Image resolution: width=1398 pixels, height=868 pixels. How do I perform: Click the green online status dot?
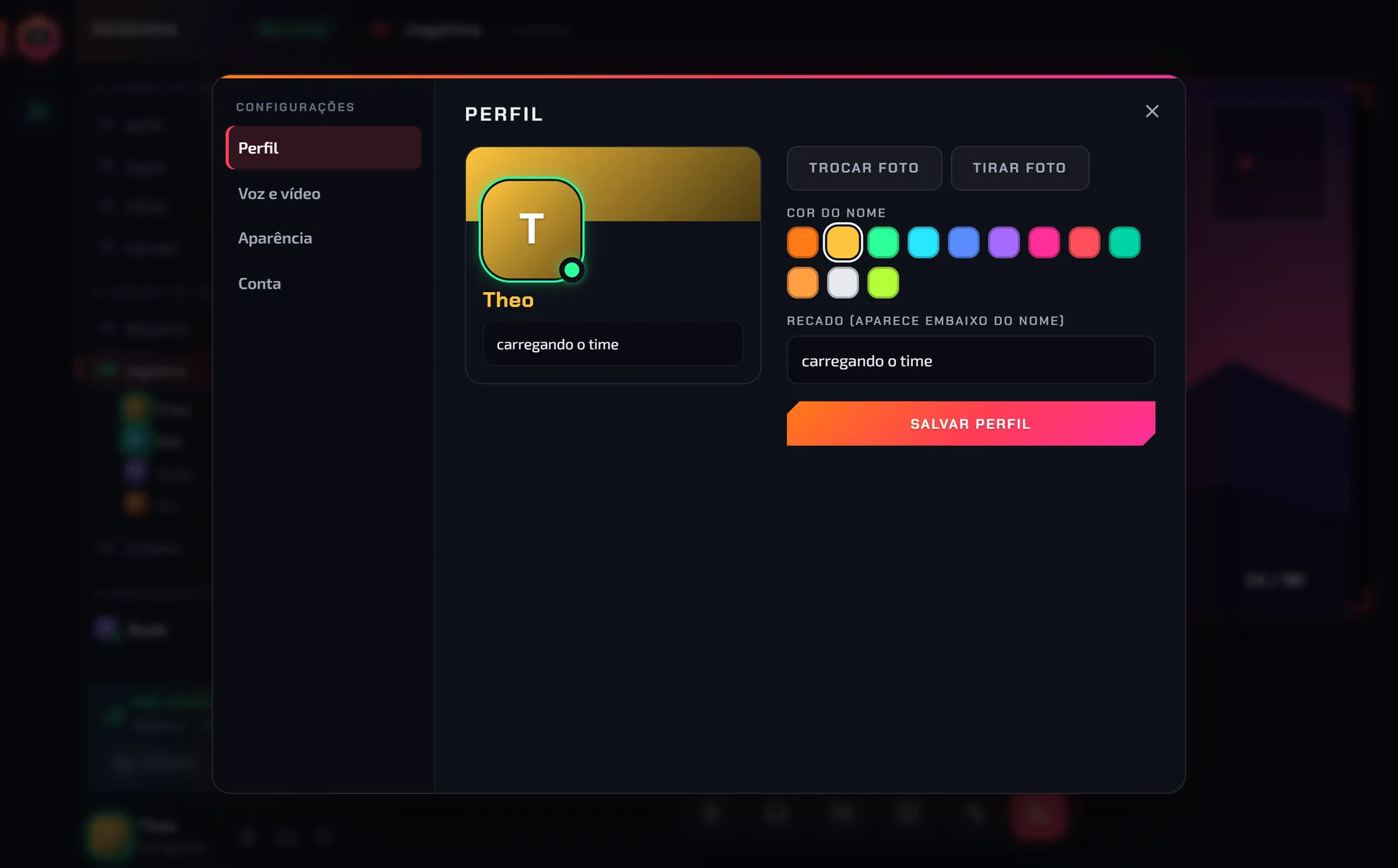coord(572,270)
